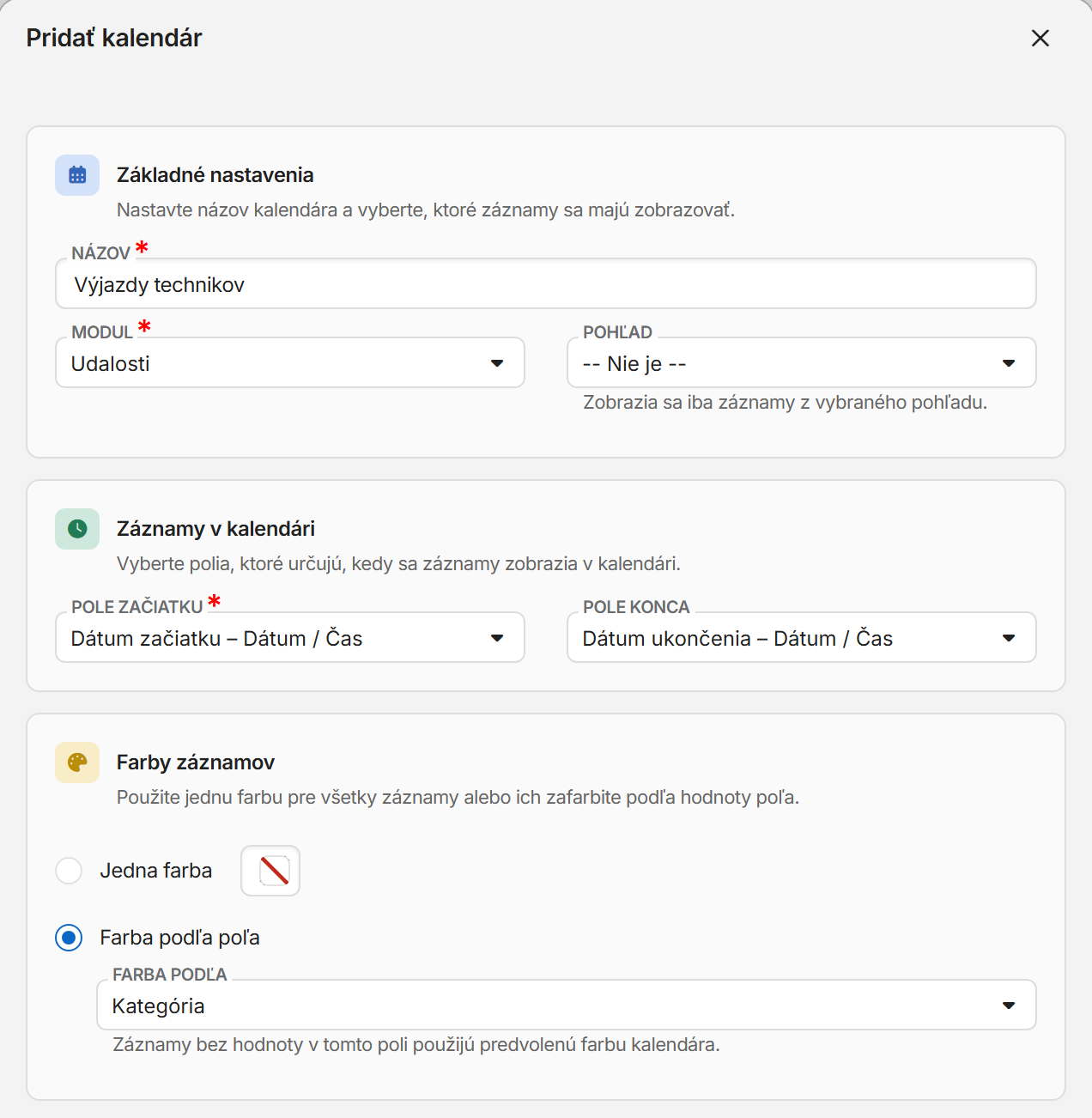Click the palette icon beside Farby záznamov
The width and height of the screenshot is (1092, 1118).
pos(77,763)
